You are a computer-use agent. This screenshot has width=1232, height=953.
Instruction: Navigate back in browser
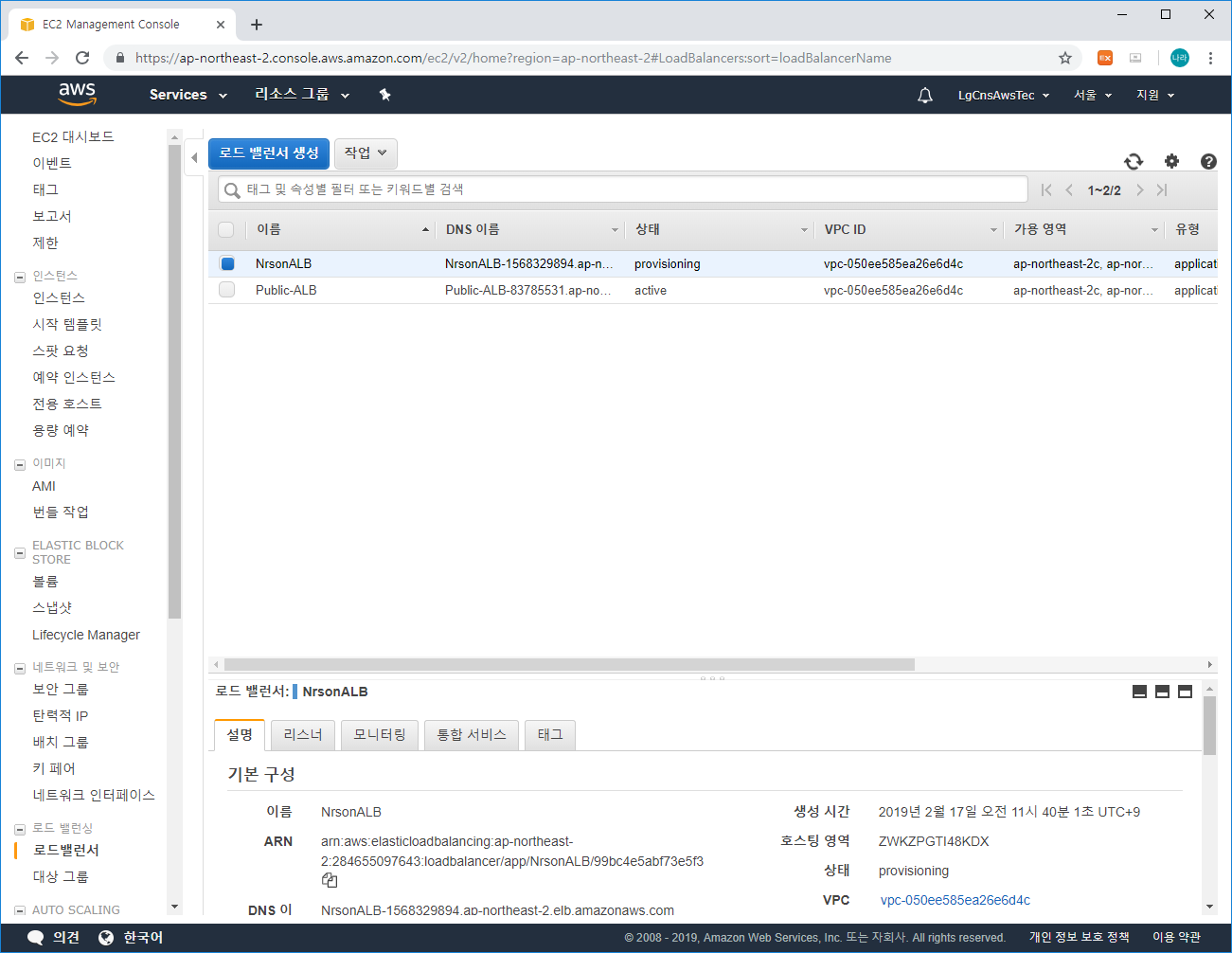coord(22,58)
